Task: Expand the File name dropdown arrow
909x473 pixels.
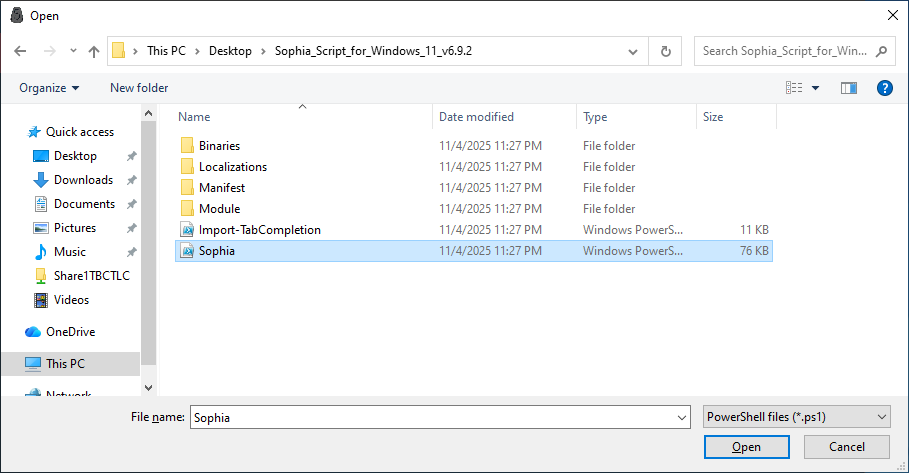Action: pyautogui.click(x=682, y=417)
